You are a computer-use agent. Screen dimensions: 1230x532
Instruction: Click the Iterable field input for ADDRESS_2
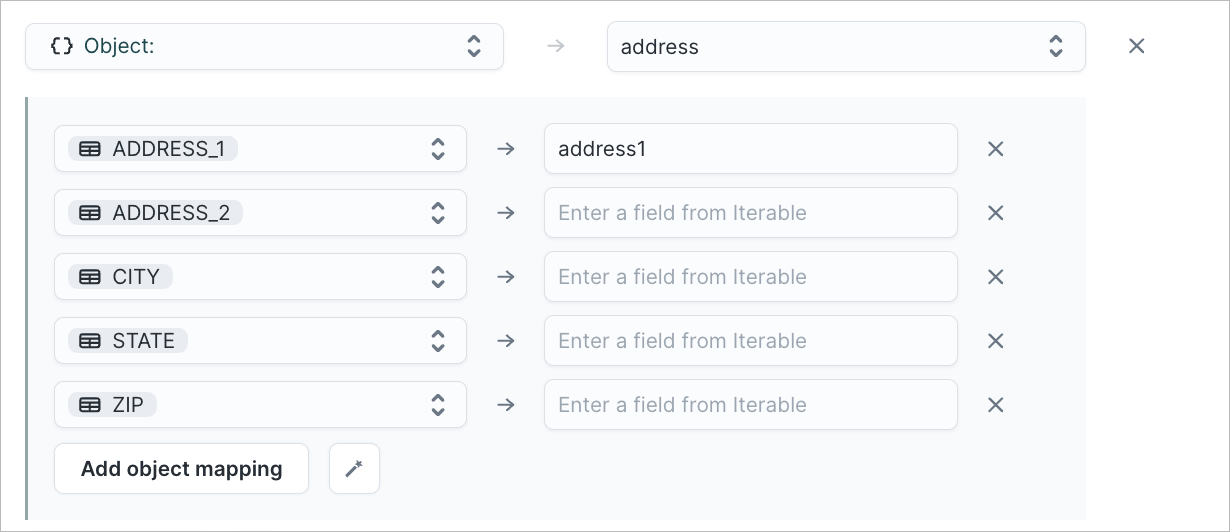pos(751,213)
